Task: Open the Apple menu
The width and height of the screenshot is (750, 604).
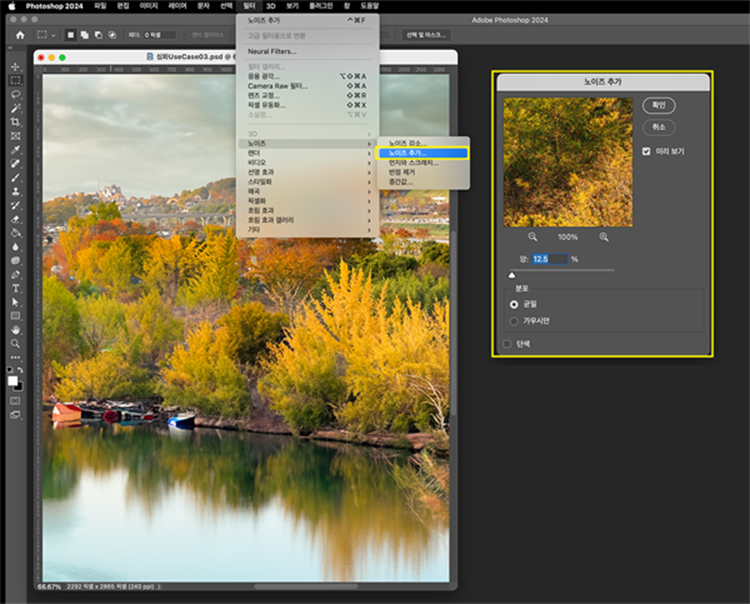Action: click(11, 6)
